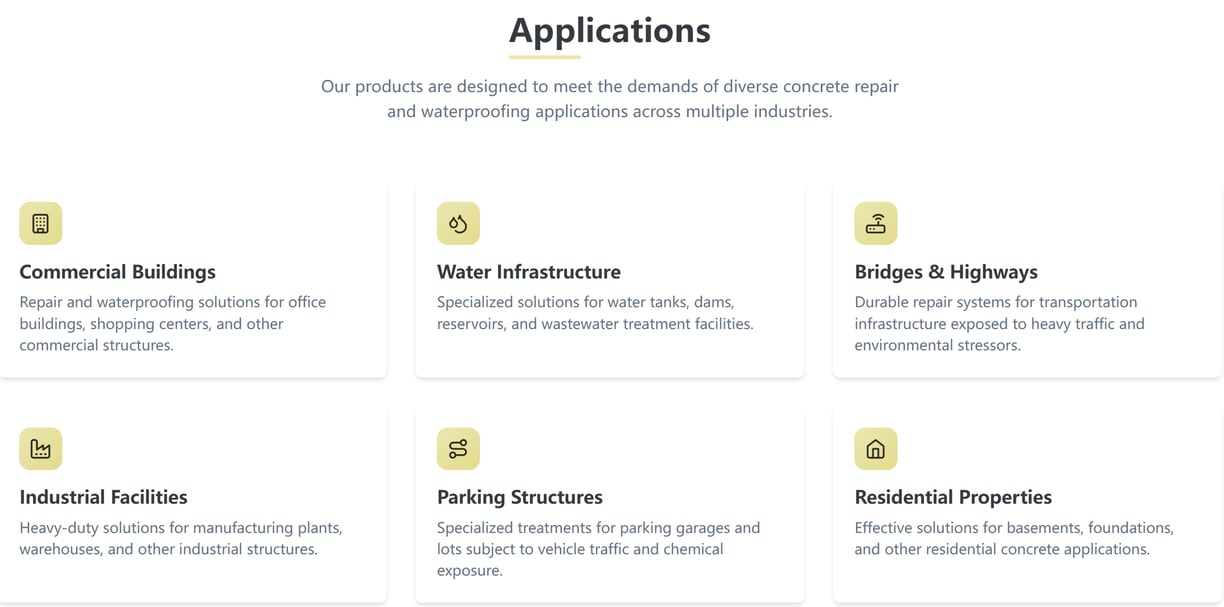The height and width of the screenshot is (607, 1224).
Task: Click the intro paragraph under Applications
Action: (x=610, y=99)
